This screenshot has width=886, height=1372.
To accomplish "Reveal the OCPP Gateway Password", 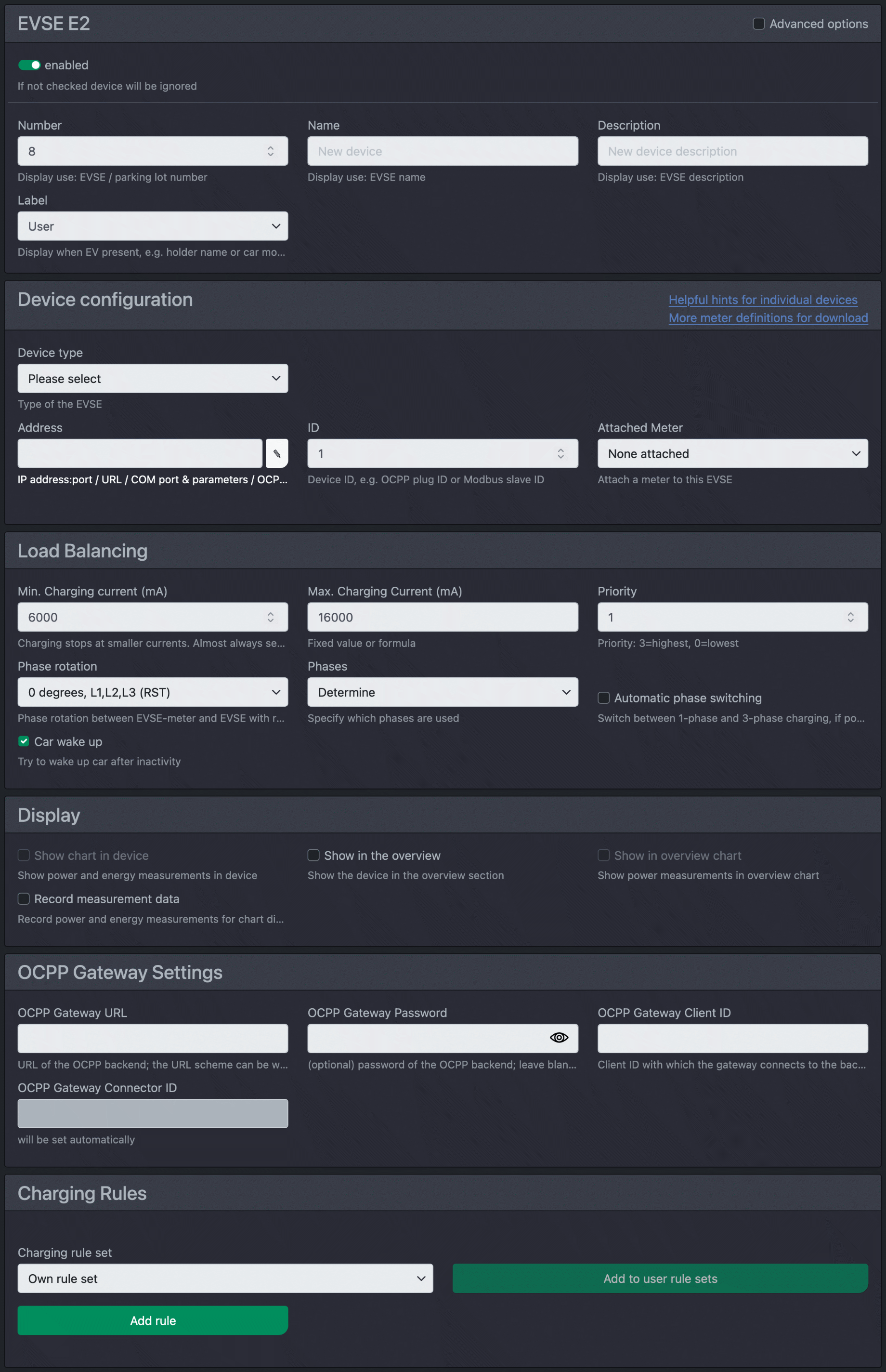I will pyautogui.click(x=558, y=1038).
